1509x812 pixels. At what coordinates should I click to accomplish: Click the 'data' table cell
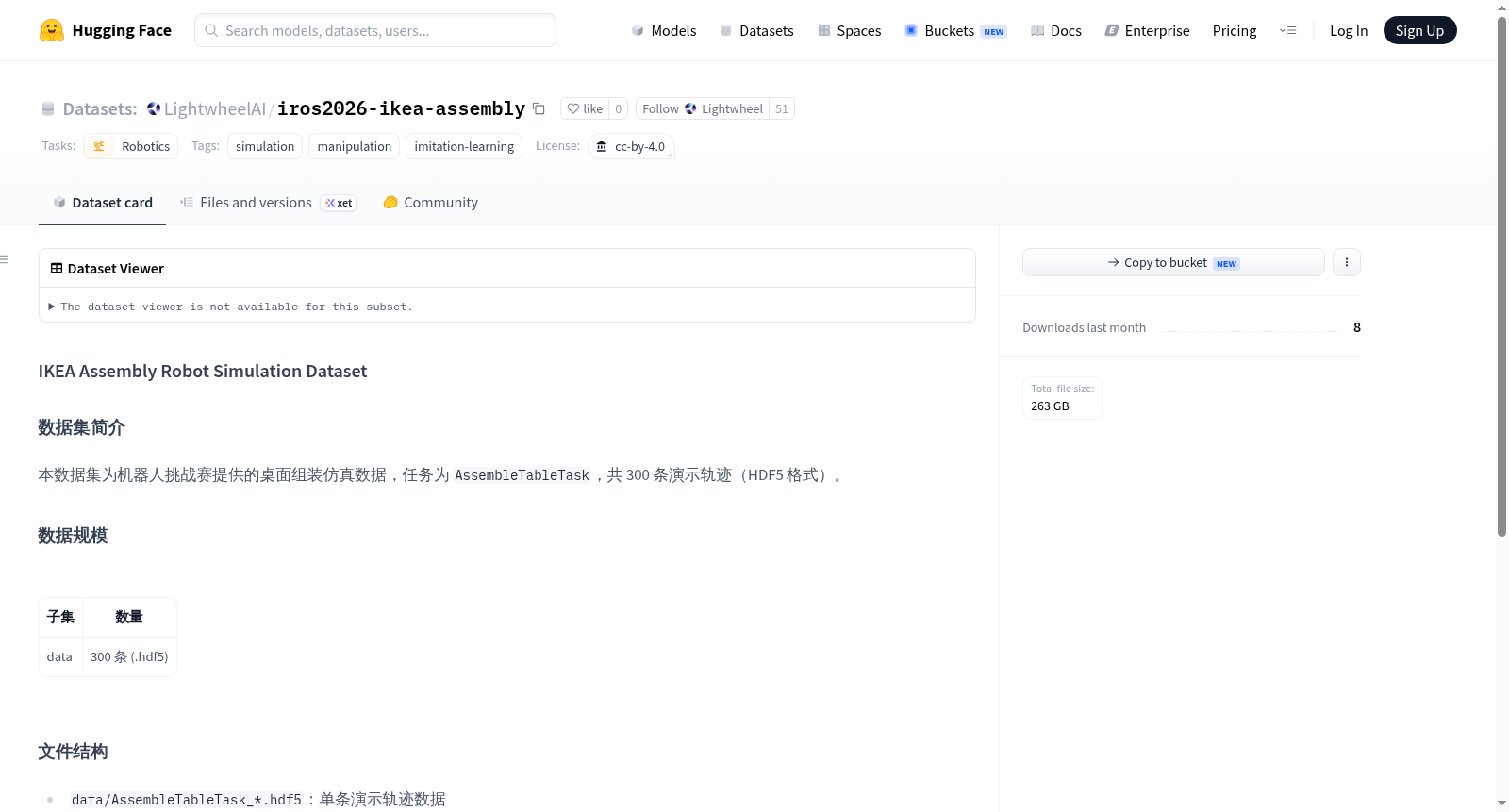point(60,656)
